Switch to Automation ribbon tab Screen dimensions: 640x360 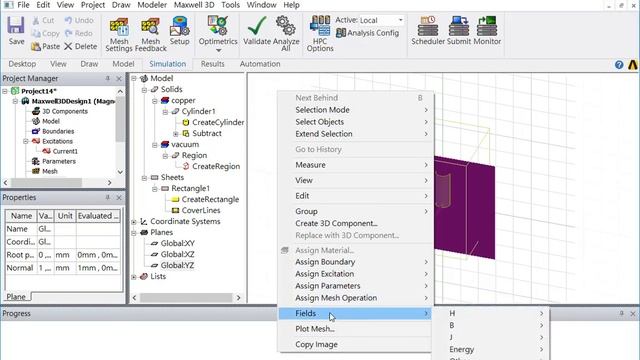click(x=260, y=64)
